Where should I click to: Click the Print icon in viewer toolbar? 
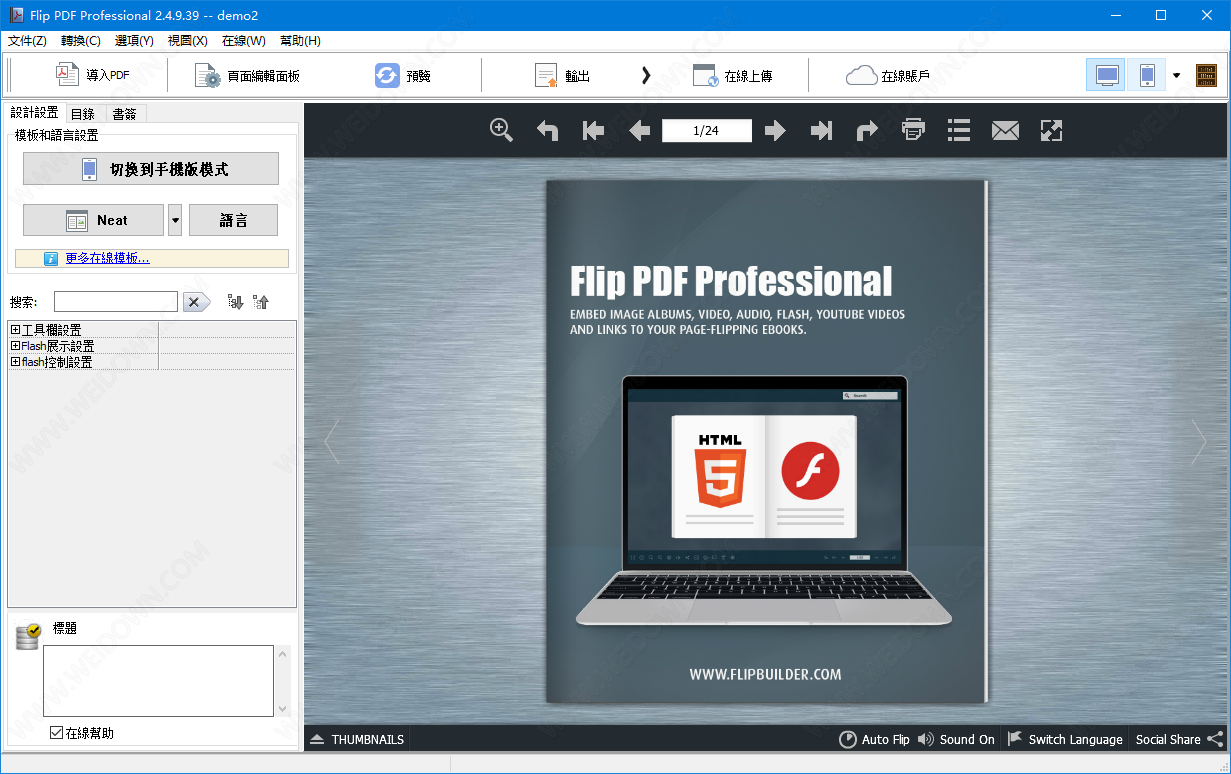[x=913, y=130]
